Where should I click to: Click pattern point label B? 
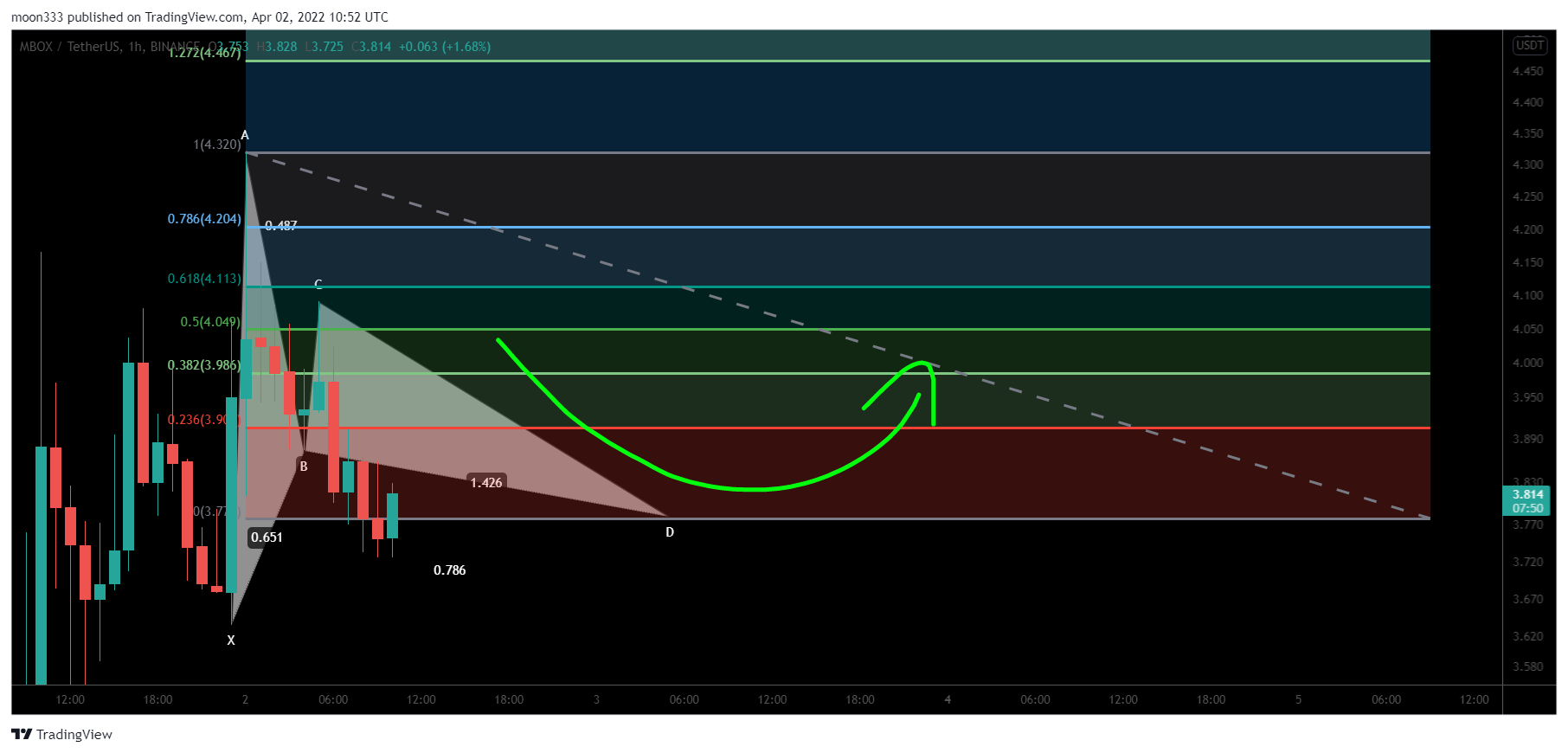[304, 467]
